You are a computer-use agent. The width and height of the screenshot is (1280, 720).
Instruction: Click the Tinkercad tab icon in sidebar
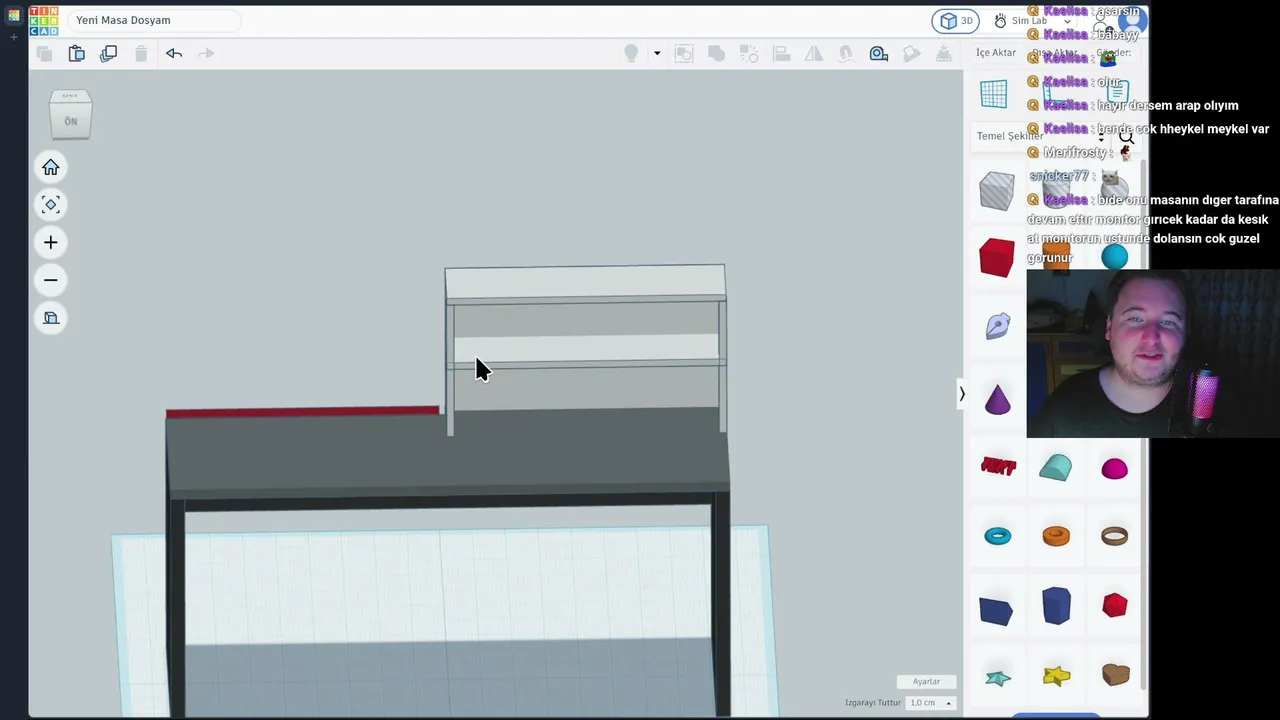coord(13,15)
